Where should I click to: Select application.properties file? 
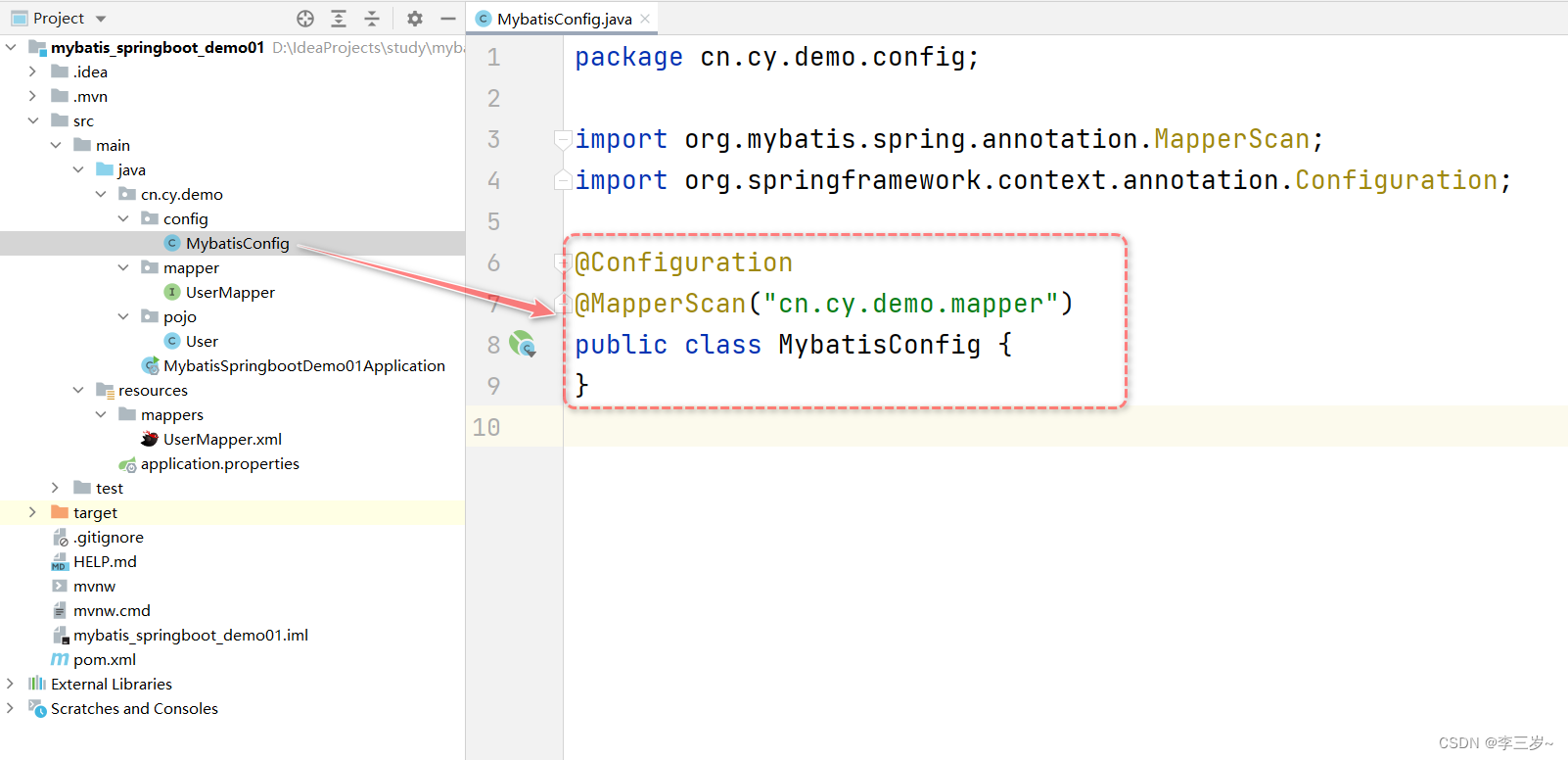point(220,463)
